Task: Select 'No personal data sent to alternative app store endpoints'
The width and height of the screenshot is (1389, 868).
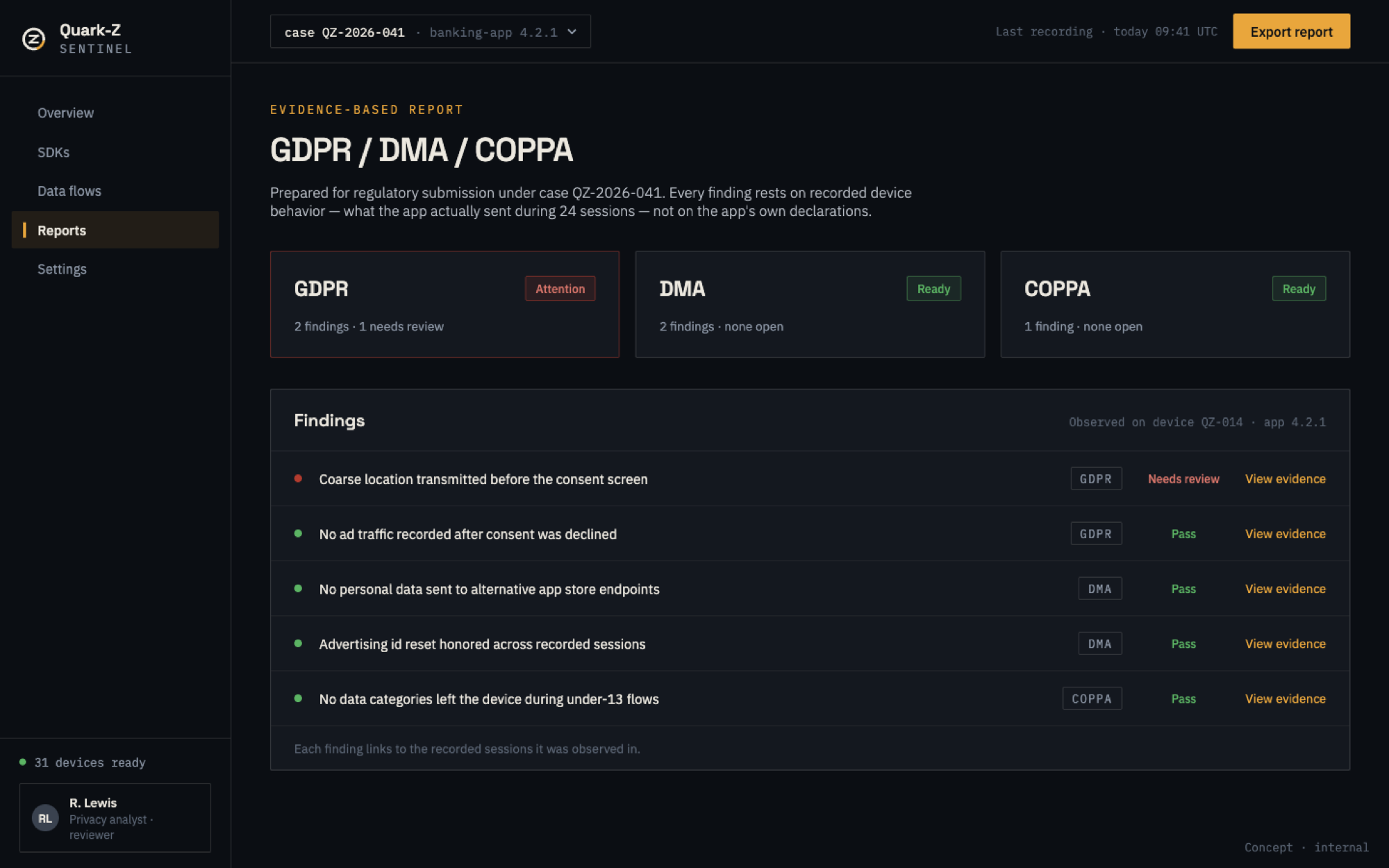Action: (x=489, y=589)
